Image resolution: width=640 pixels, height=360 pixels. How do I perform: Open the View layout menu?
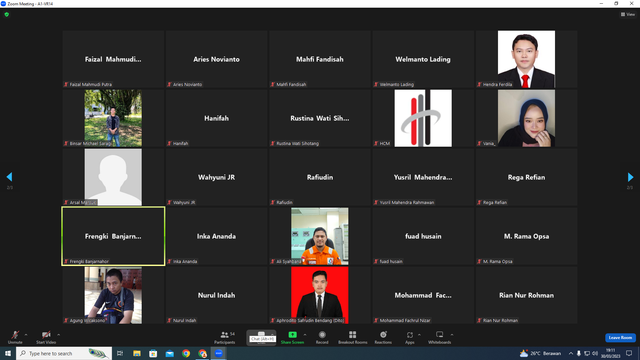[628, 14]
